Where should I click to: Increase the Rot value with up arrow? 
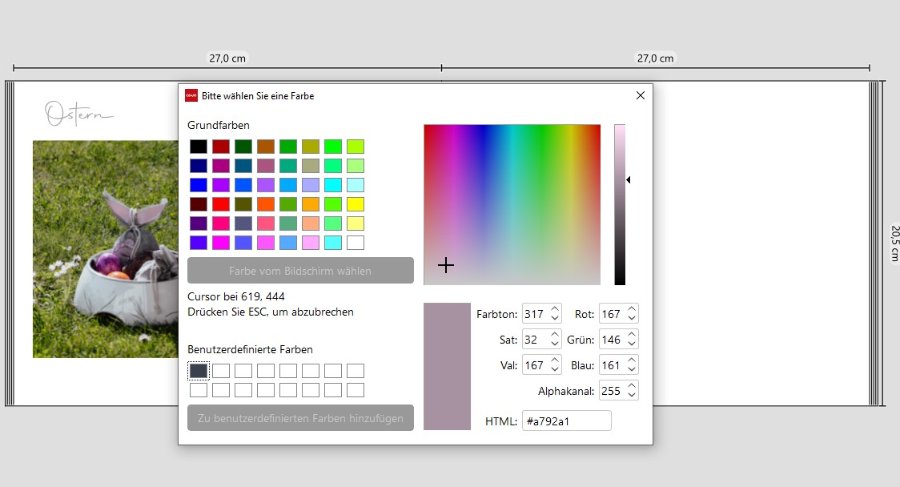tap(632, 309)
